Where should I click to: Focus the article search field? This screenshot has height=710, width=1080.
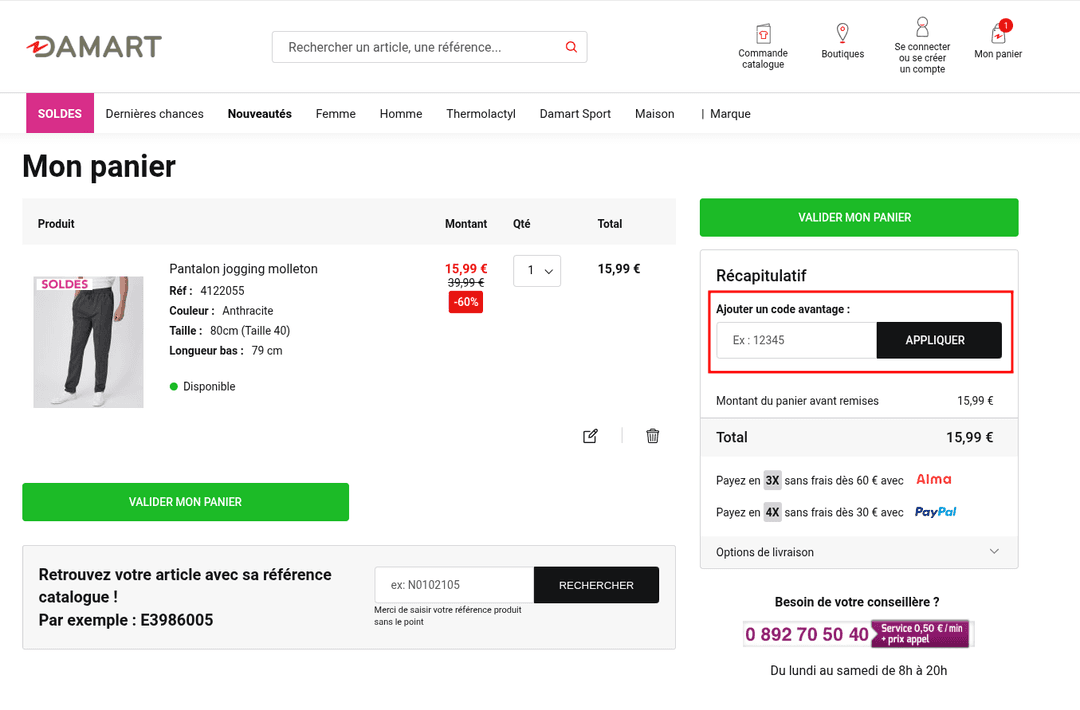click(x=420, y=47)
